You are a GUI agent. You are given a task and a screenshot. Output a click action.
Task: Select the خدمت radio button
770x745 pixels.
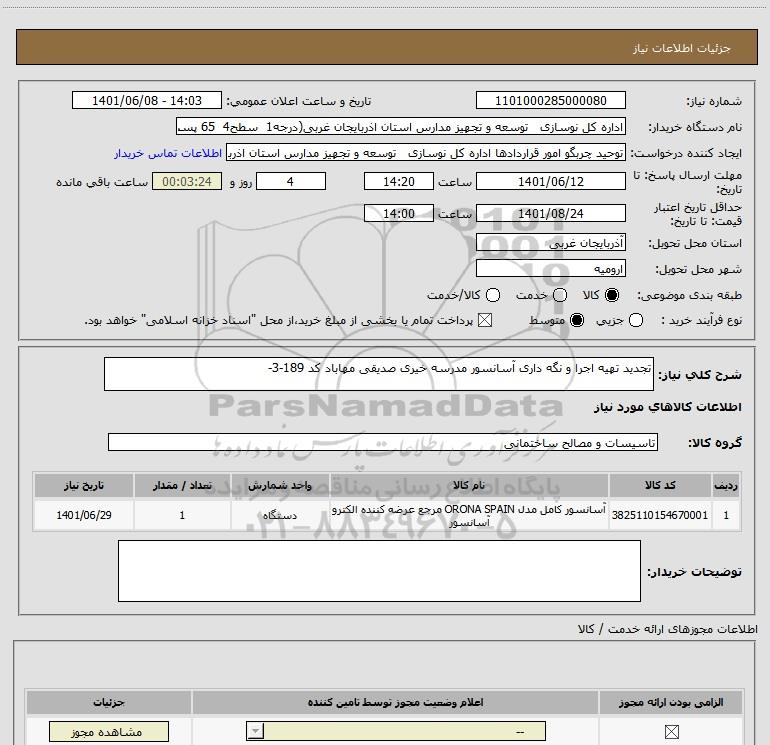point(560,295)
